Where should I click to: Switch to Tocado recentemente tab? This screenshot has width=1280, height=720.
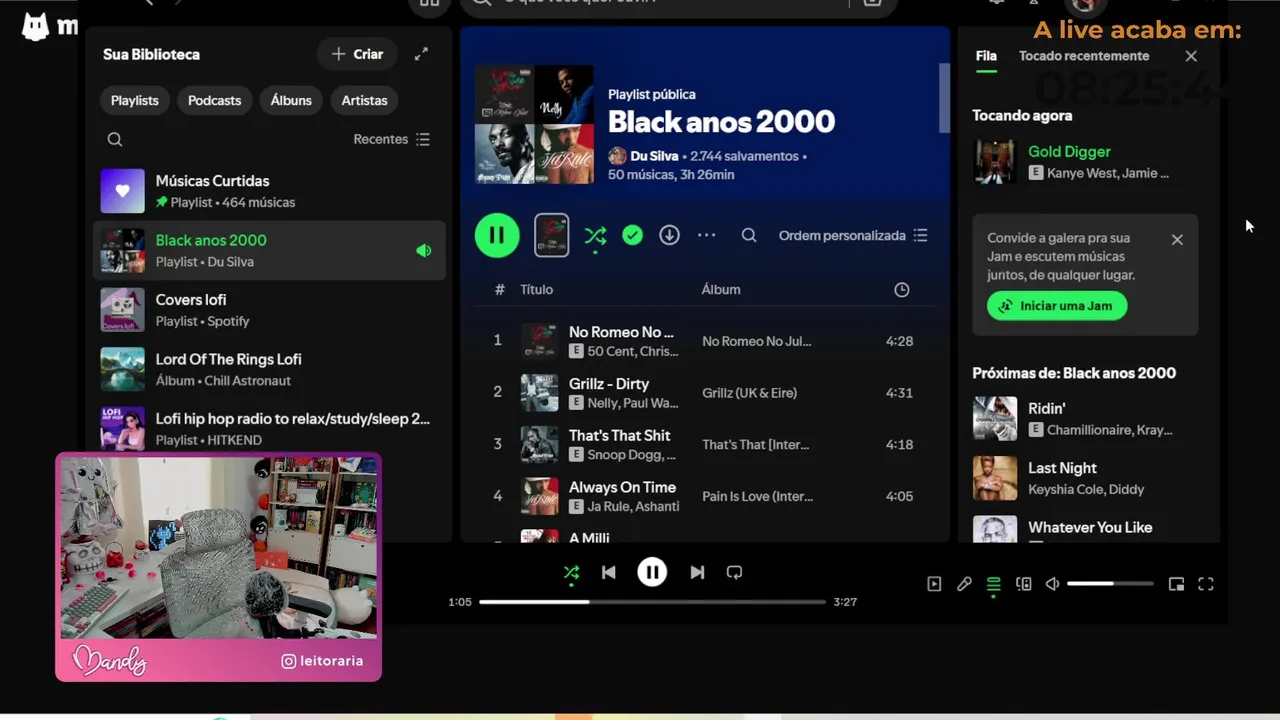(x=1084, y=56)
